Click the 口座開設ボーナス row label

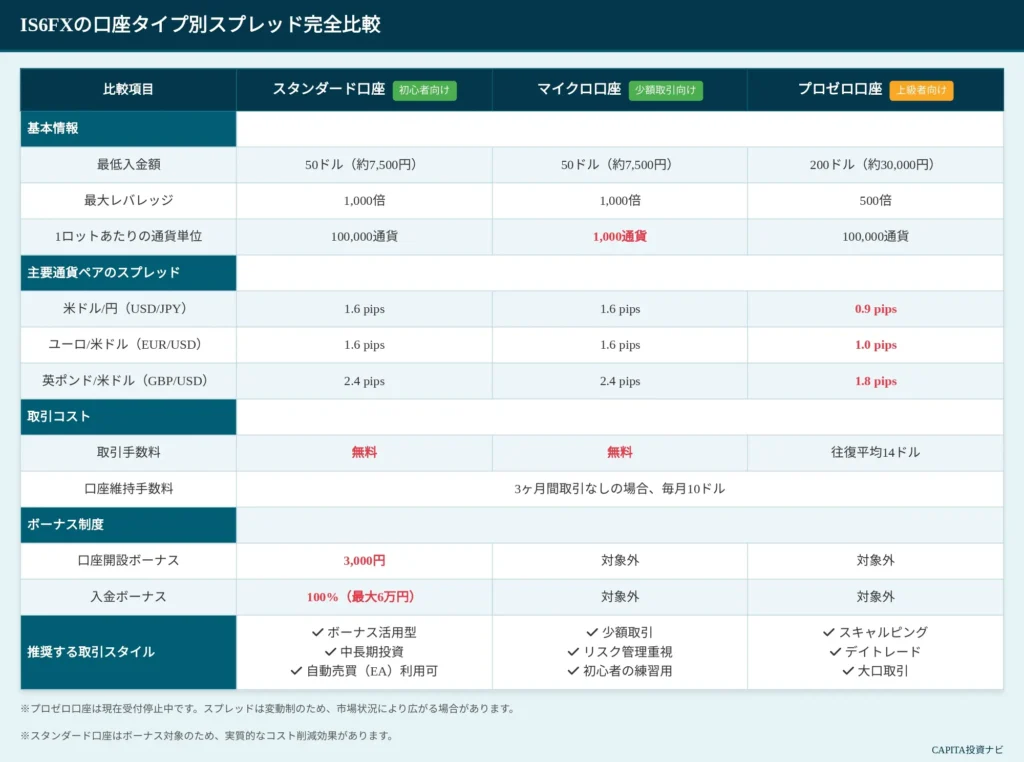click(x=129, y=560)
